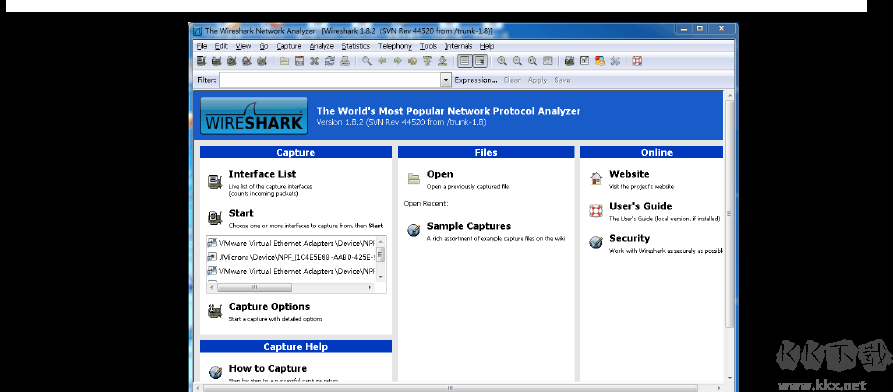The height and width of the screenshot is (392, 893).
Task: Open coloring rules toolbar icon
Action: 600,61
